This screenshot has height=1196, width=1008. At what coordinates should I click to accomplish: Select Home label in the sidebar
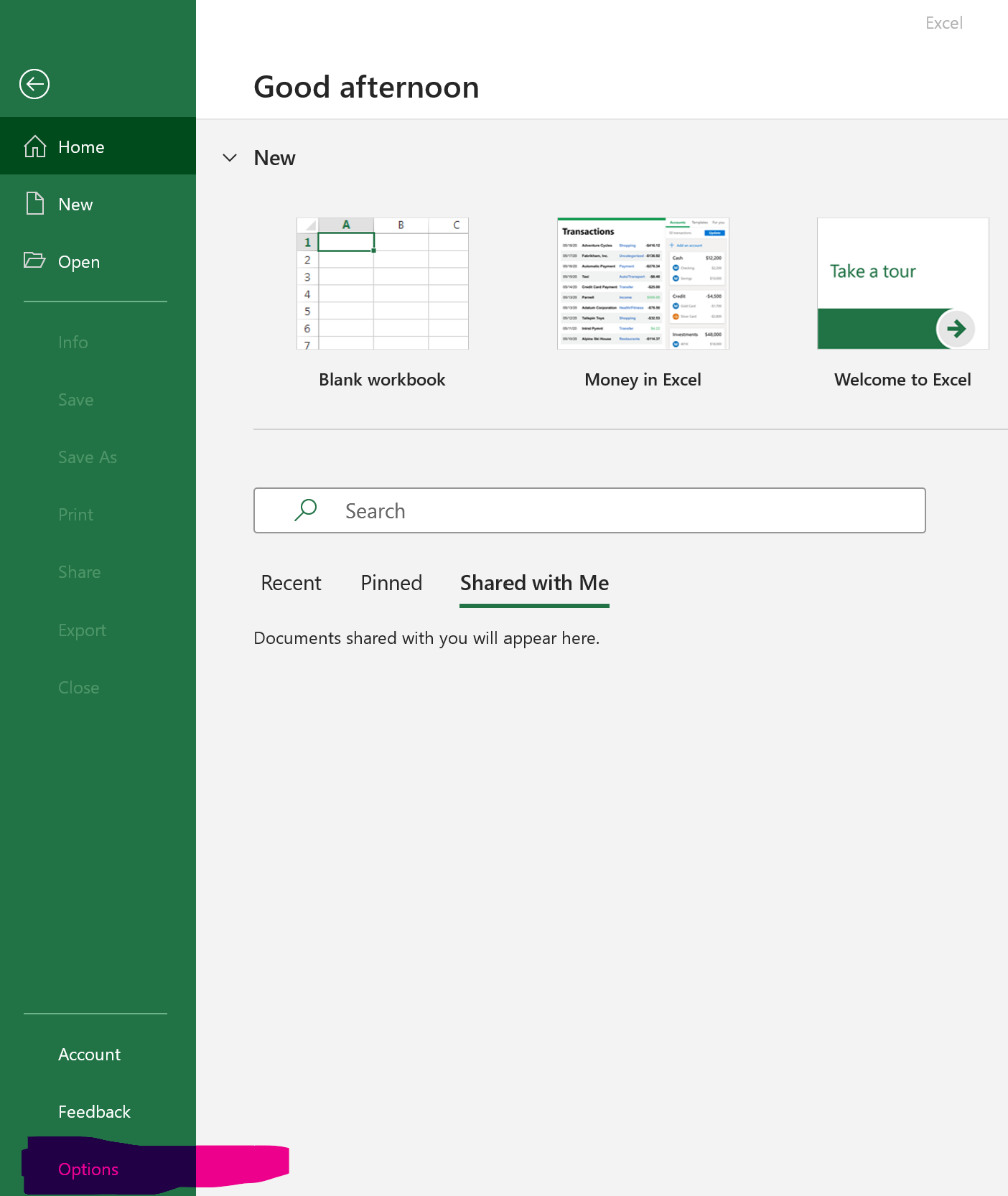[x=81, y=147]
